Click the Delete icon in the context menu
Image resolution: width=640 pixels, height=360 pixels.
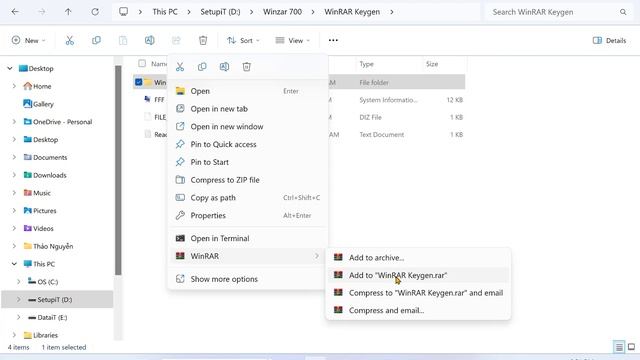(x=247, y=67)
